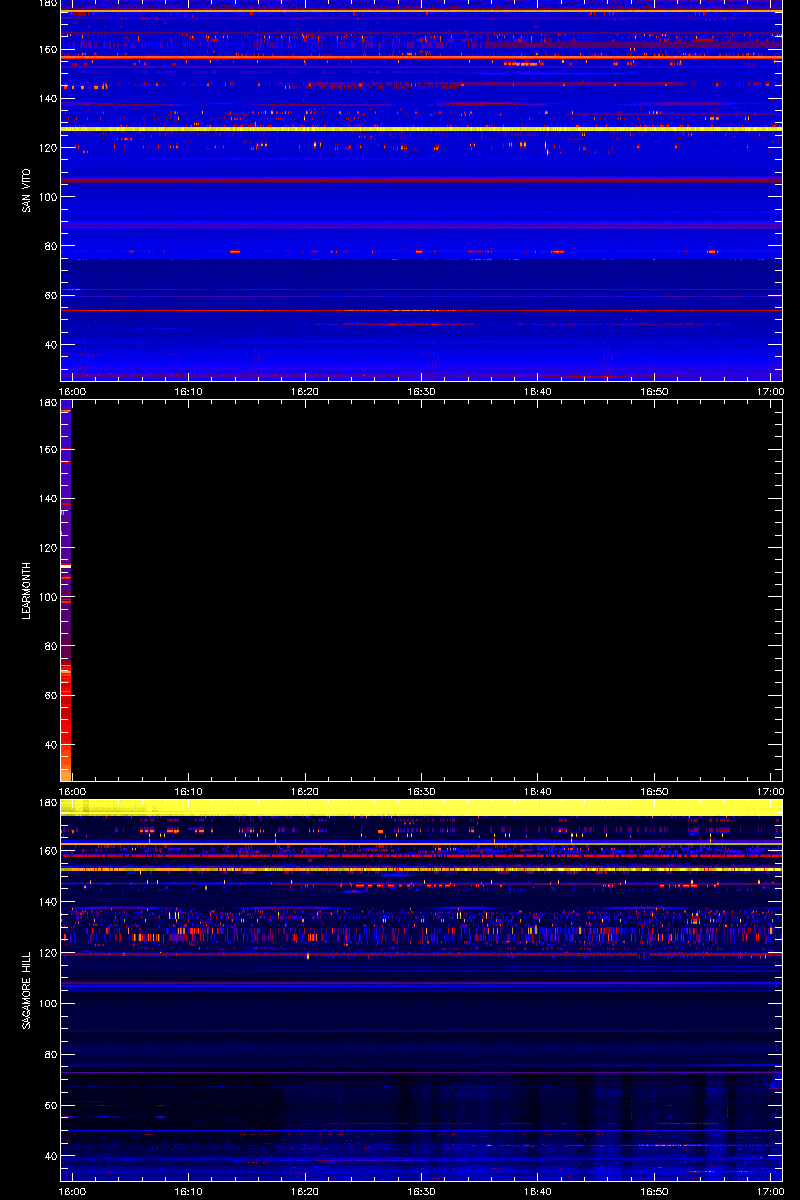Click the 120 frequency tick on Learmonth axis
Viewport: 800px width, 1200px height.
point(47,548)
